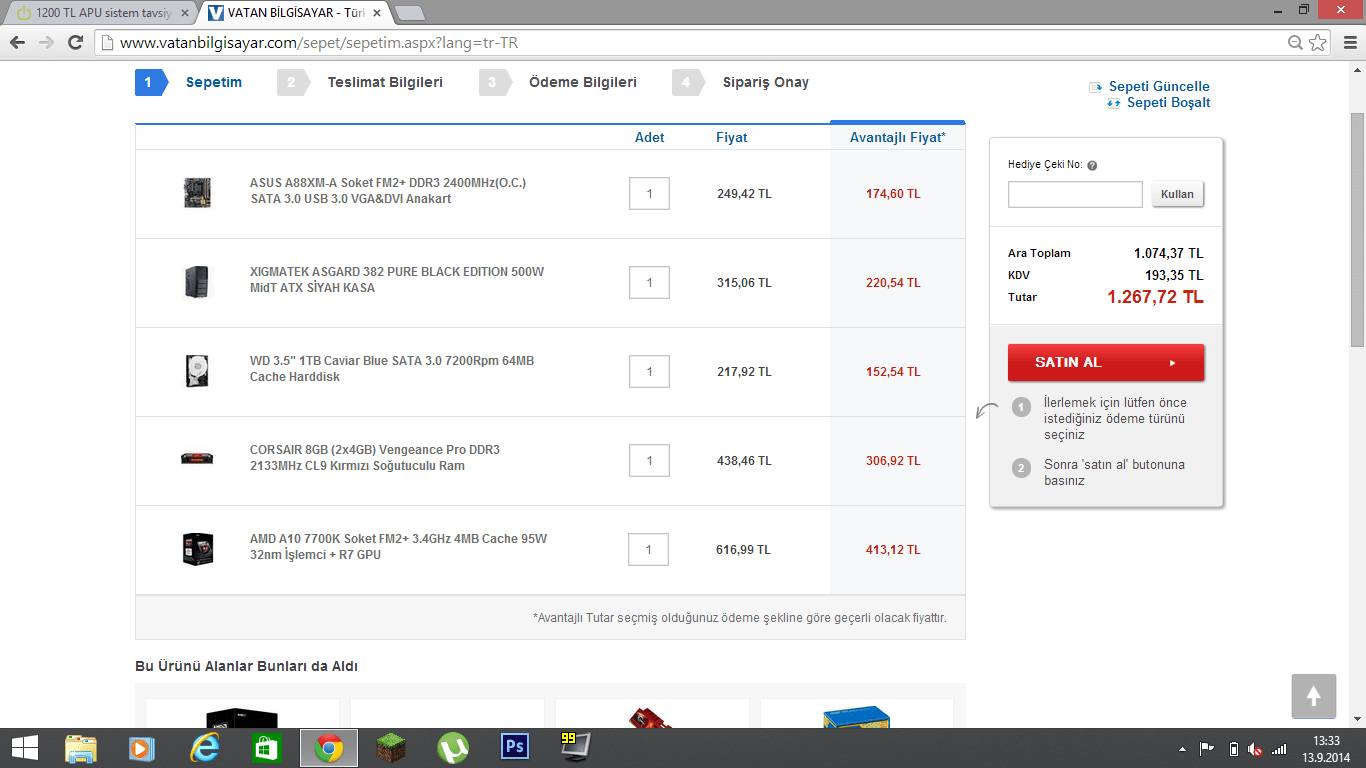Viewport: 1366px width, 768px height.
Task: Click the muted volume tray icon
Action: (1255, 749)
